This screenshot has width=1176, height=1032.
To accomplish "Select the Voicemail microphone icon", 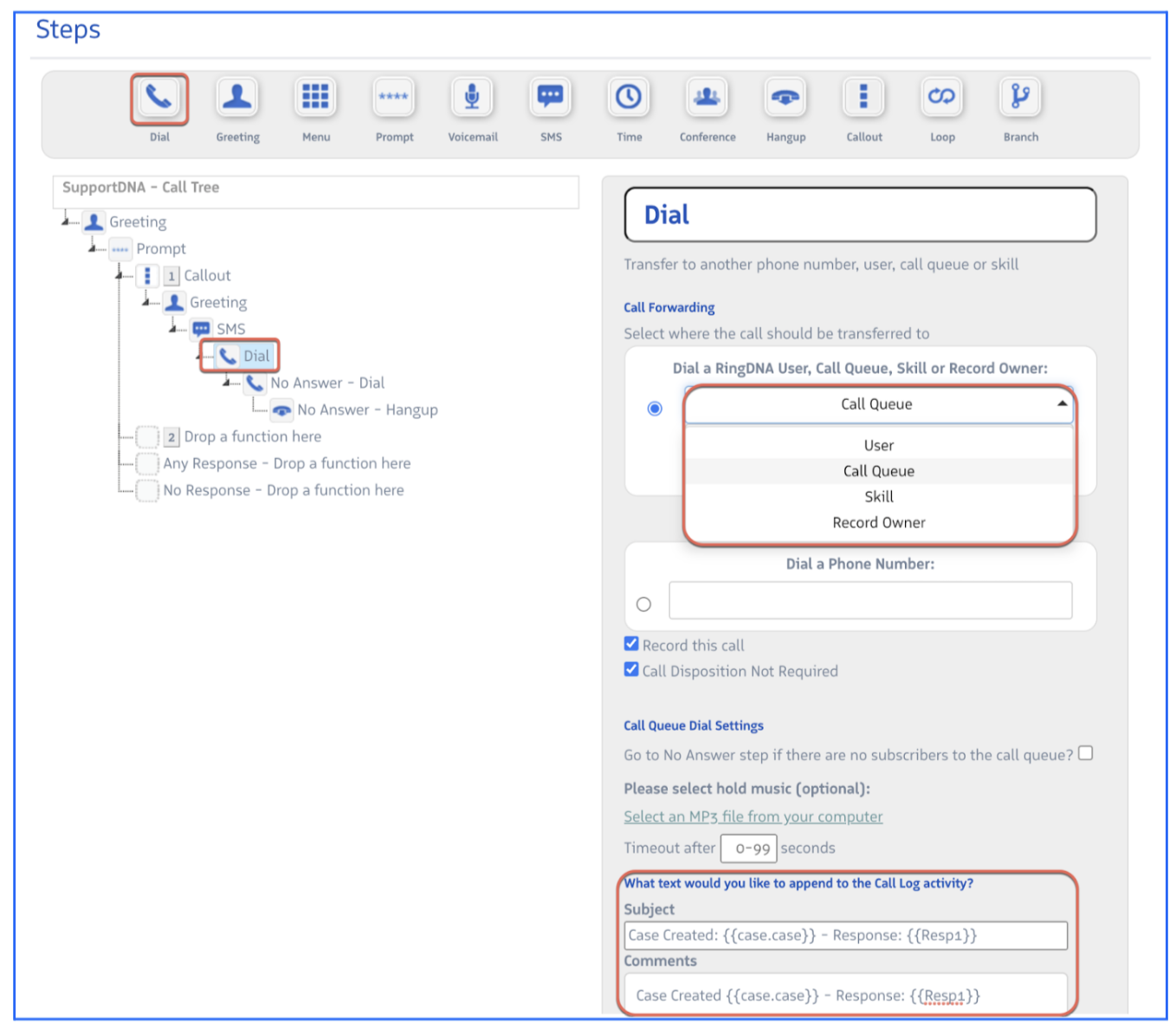I will pos(472,98).
